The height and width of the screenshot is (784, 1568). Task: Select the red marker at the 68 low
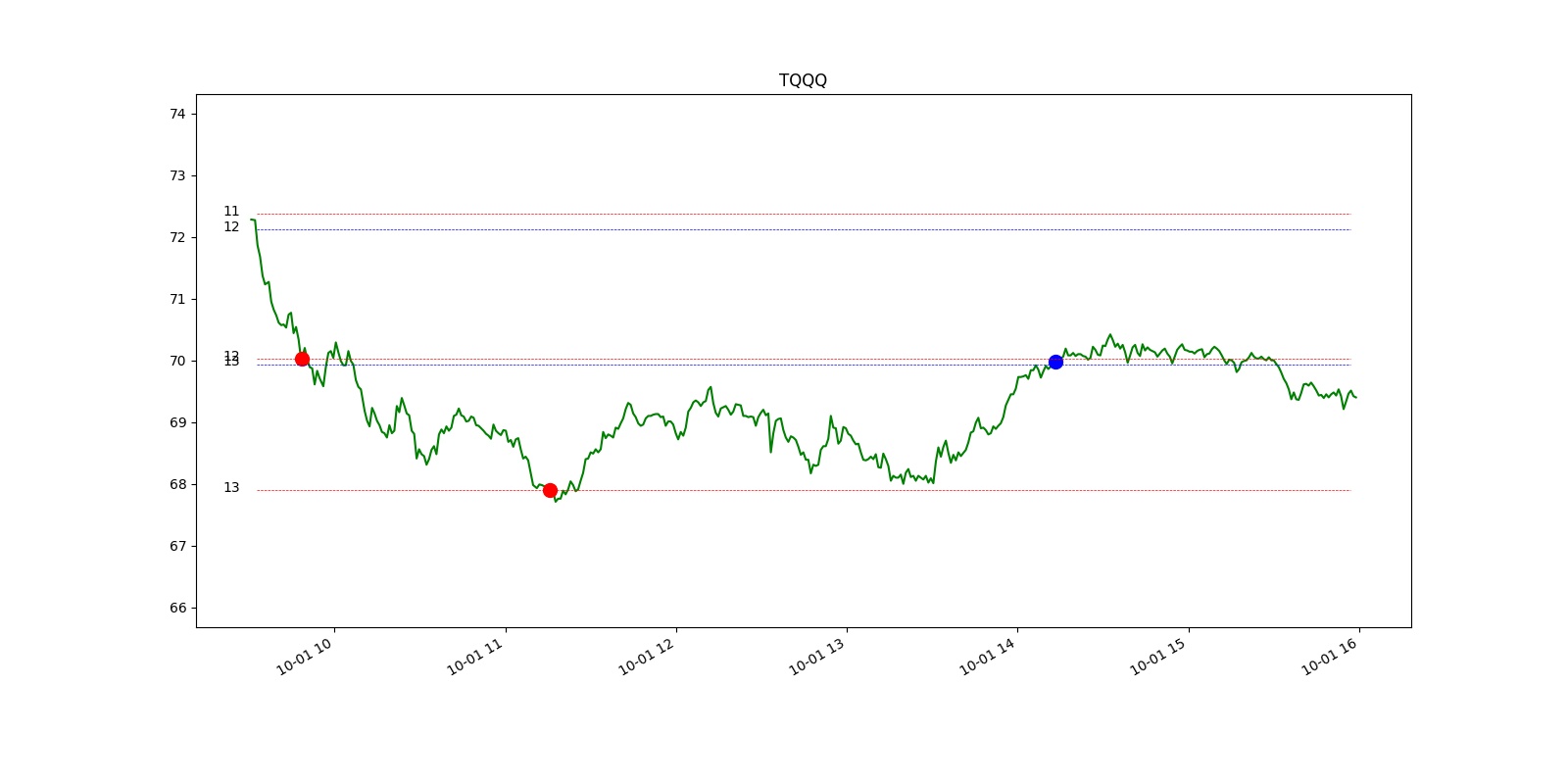[x=550, y=490]
